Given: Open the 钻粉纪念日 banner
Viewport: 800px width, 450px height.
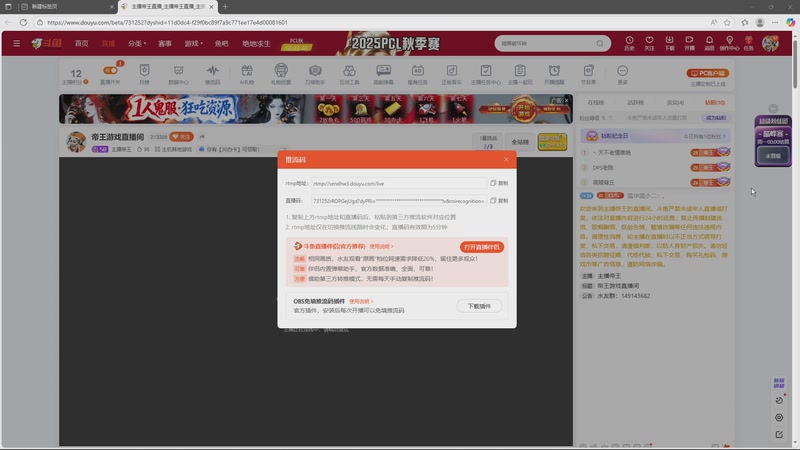Looking at the screenshot, I should [656, 136].
